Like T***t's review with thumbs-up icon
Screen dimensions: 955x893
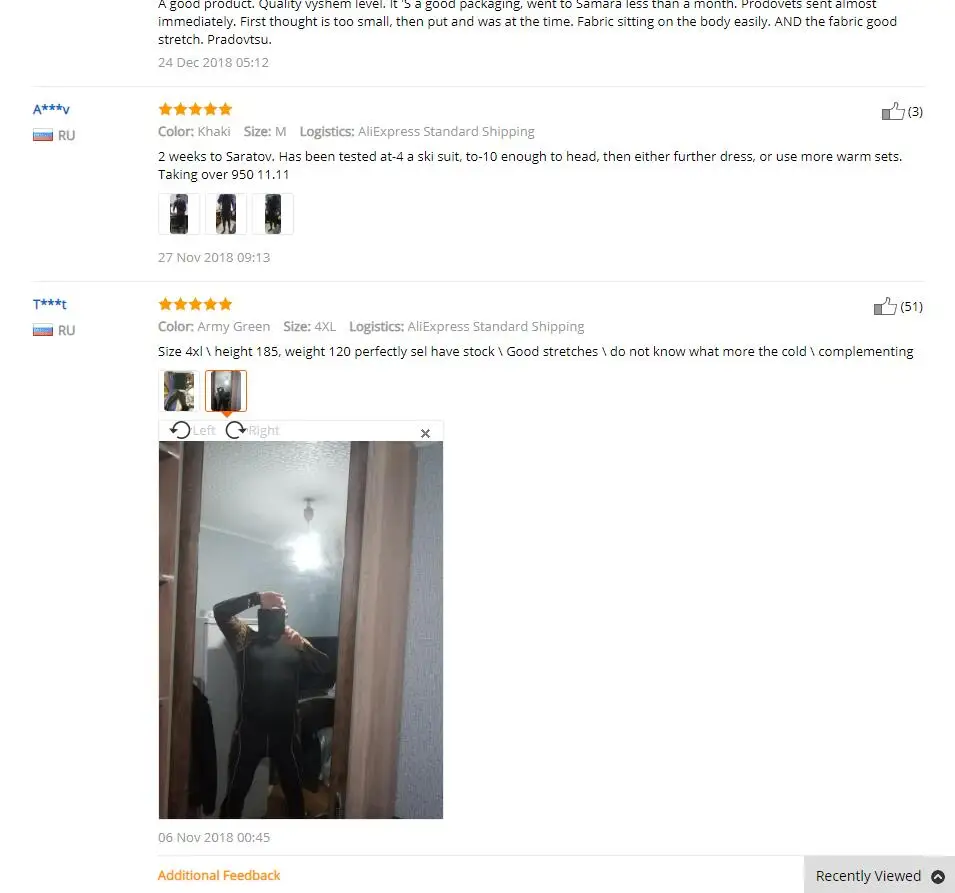[x=885, y=306]
